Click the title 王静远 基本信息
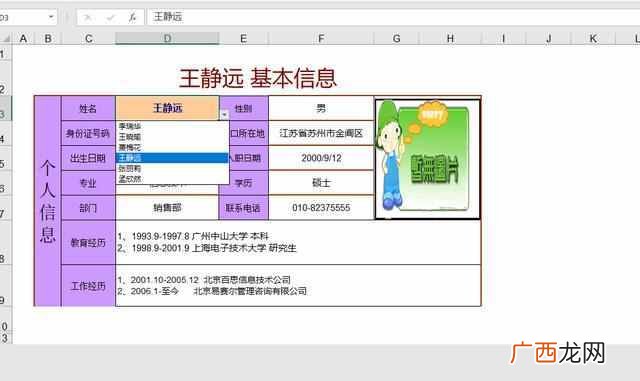640x381 pixels. 258,78
